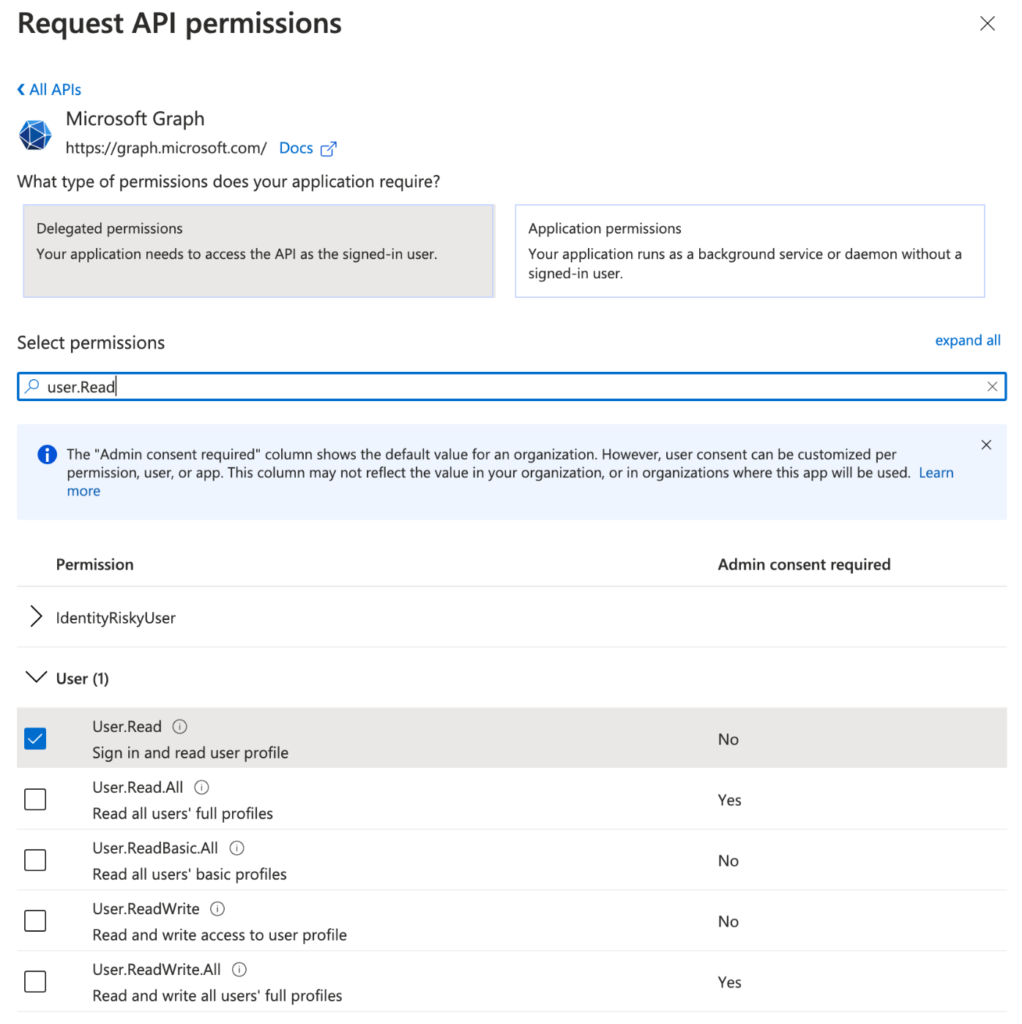Uncheck the User.Read permission checkbox

pyautogui.click(x=35, y=739)
